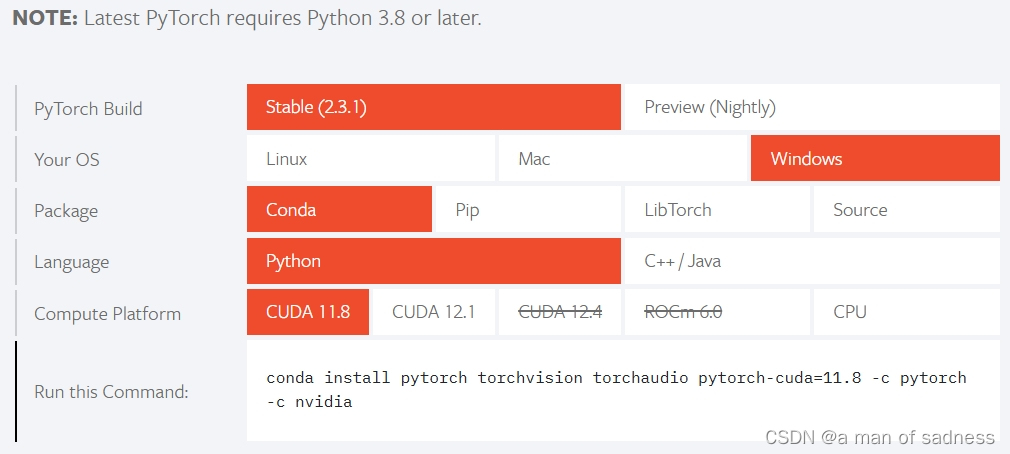Click the disabled ROCm 6.0 option
Screen dimensions: 1010x454
tap(717, 312)
